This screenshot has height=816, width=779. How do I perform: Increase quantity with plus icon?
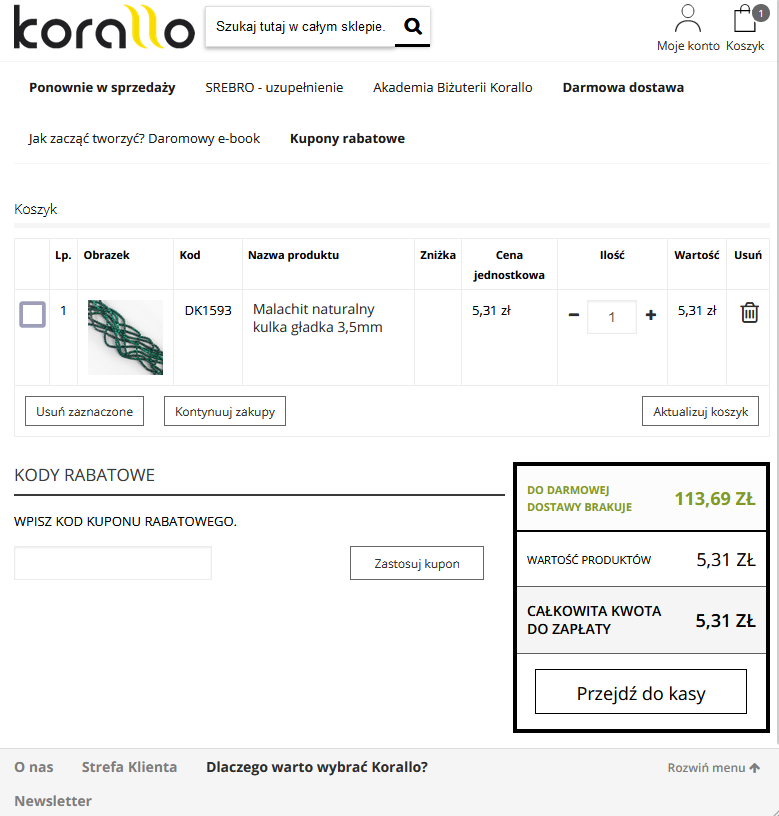pos(651,315)
